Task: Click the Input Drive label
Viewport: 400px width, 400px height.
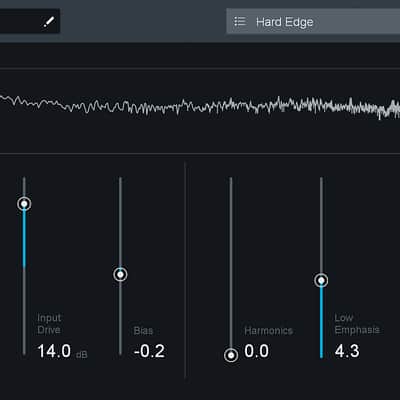Action: click(x=49, y=324)
